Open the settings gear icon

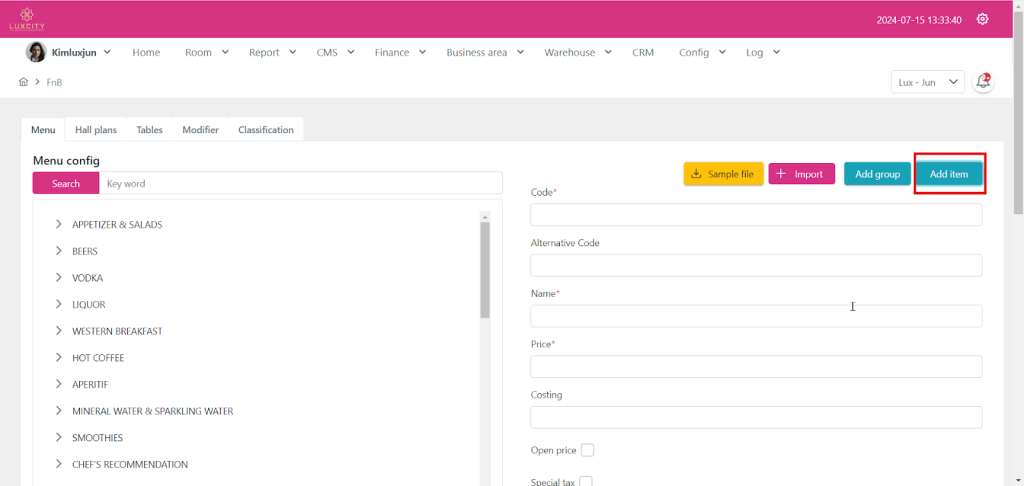point(982,19)
